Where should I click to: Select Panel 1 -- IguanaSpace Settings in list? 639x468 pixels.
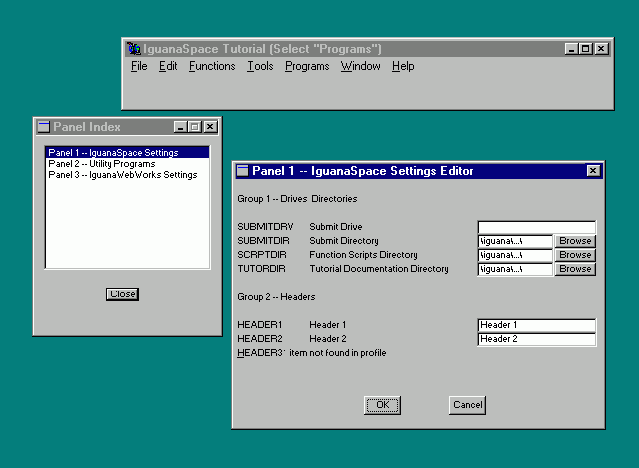click(x=127, y=152)
